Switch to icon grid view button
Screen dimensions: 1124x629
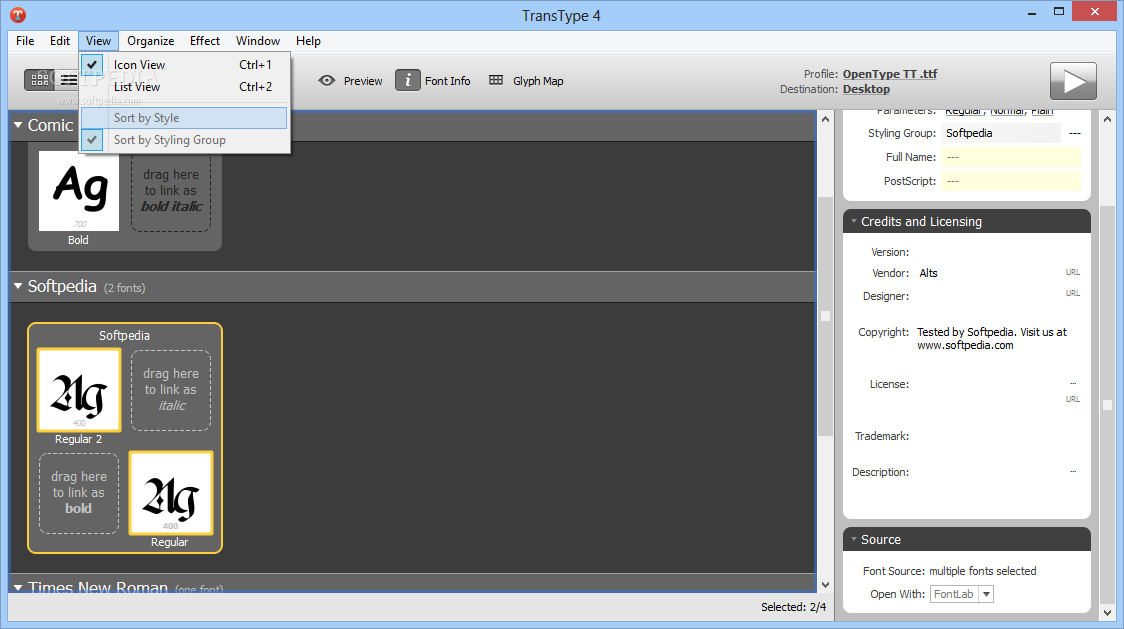tap(40, 80)
